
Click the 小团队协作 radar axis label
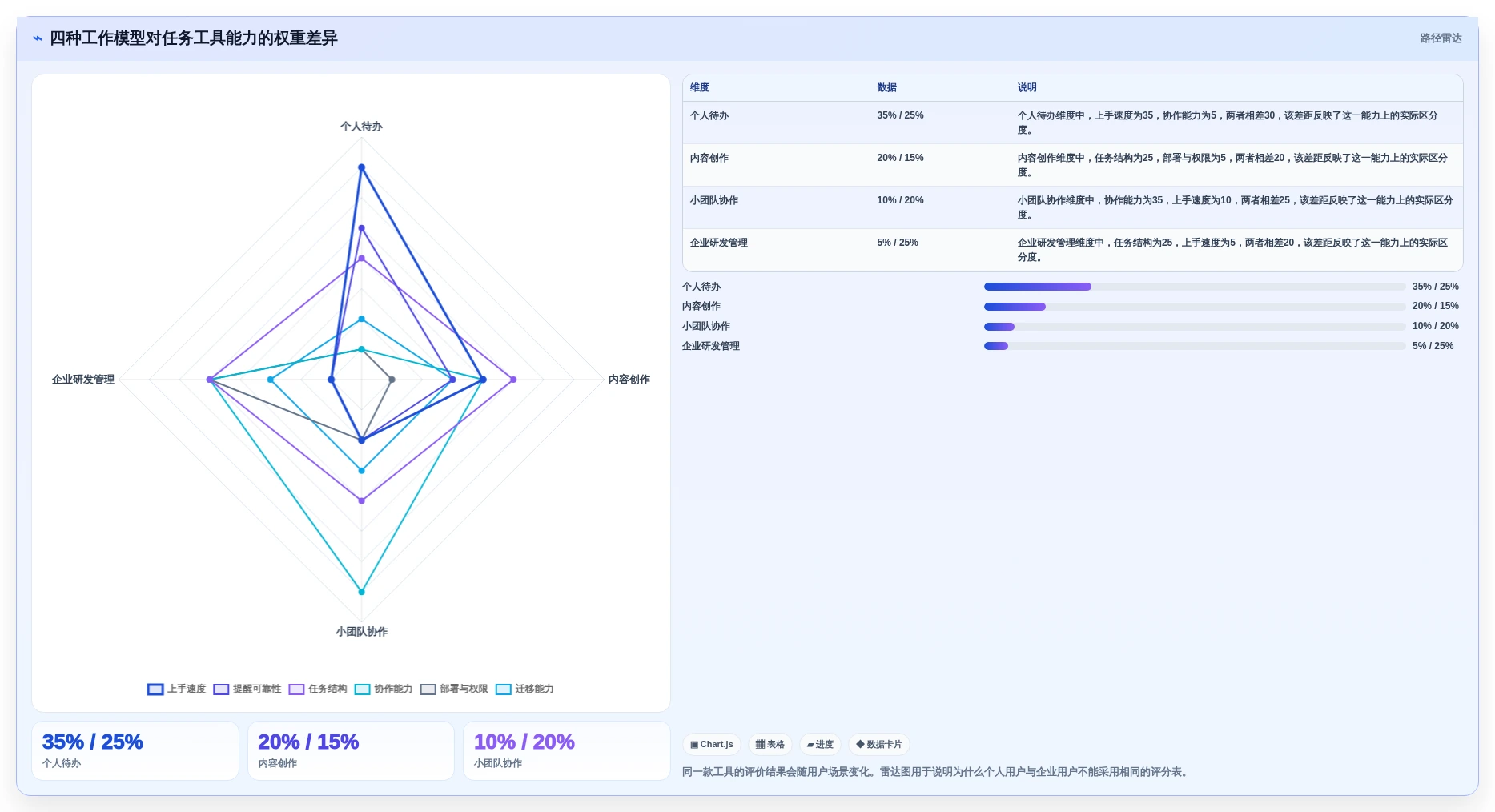point(361,632)
